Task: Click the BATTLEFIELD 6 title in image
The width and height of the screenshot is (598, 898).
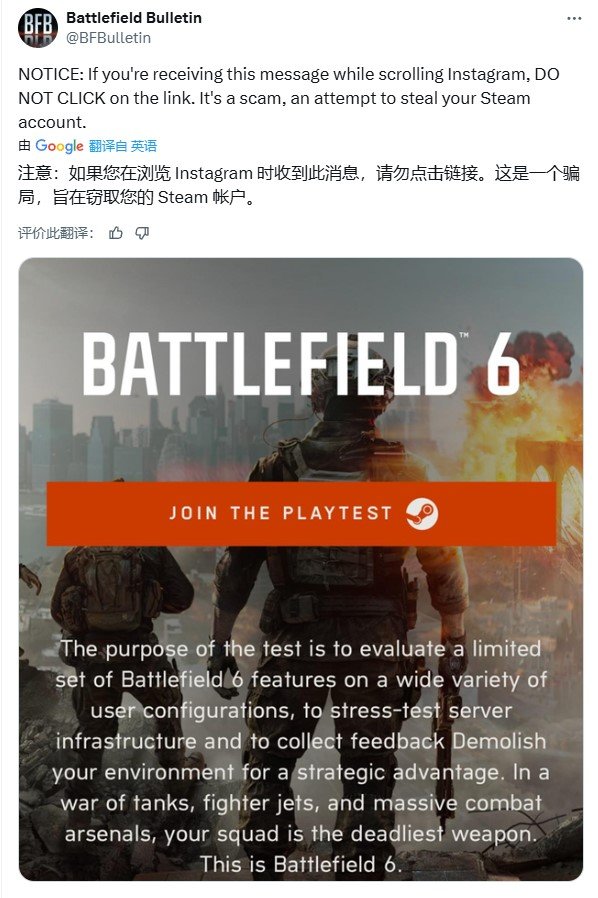Action: [x=301, y=364]
